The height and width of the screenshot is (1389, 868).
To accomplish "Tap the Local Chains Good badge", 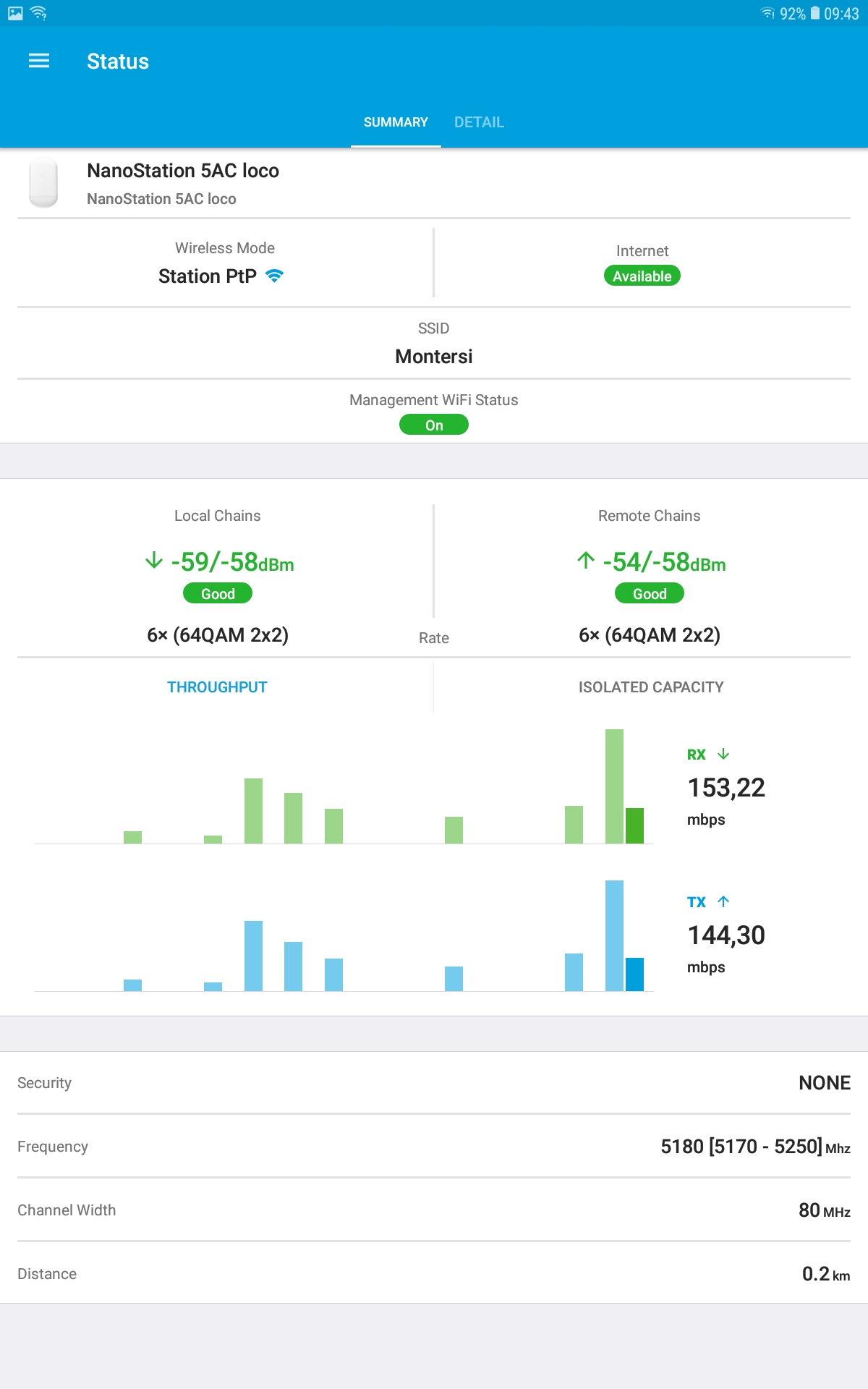I will click(218, 594).
